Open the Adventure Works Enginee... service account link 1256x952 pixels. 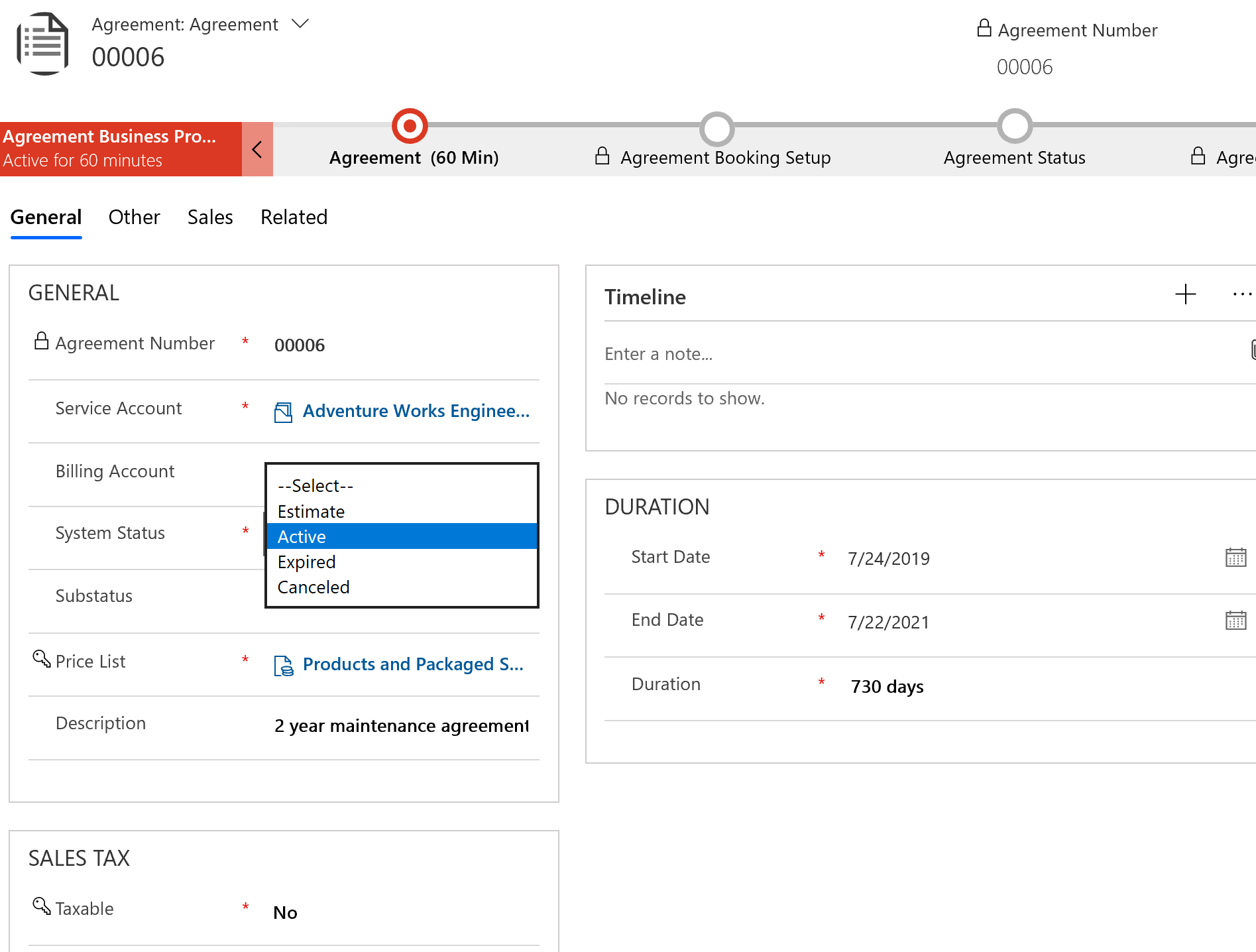(416, 411)
